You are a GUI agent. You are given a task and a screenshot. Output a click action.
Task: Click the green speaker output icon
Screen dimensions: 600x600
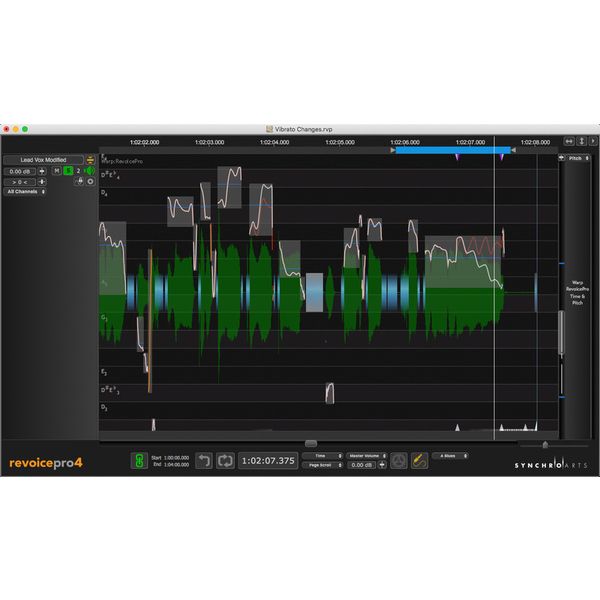[x=90, y=171]
